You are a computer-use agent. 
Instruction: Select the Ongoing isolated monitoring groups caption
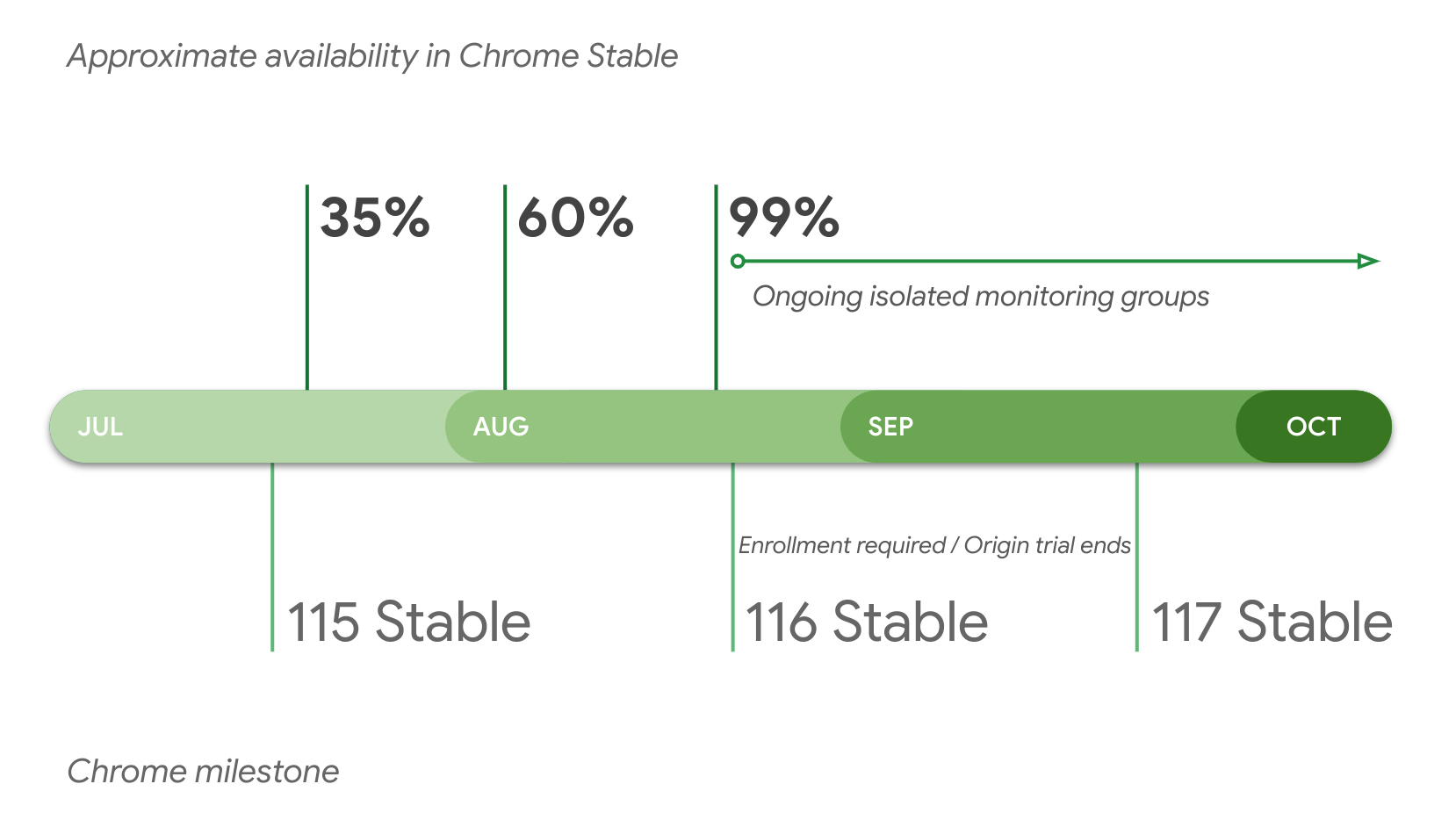(x=980, y=297)
